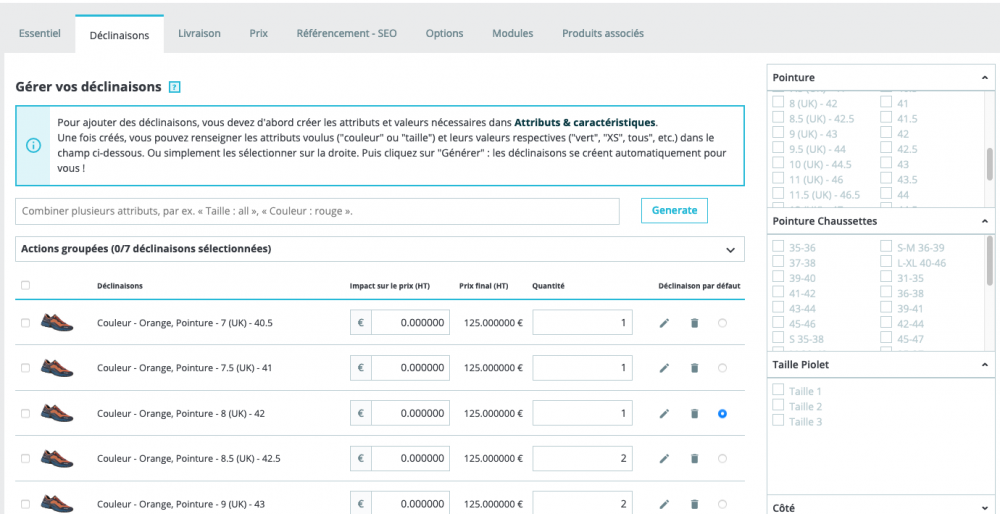
Task: Open the help icon beside Gérer vos déclinaisons
Action: click(x=175, y=87)
